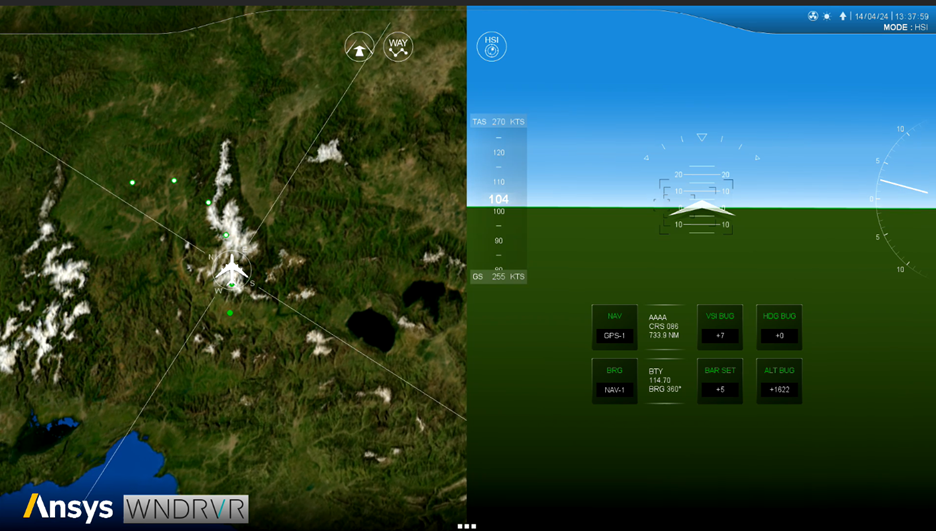
Task: Click the track-up map orientation icon
Action: 359,47
